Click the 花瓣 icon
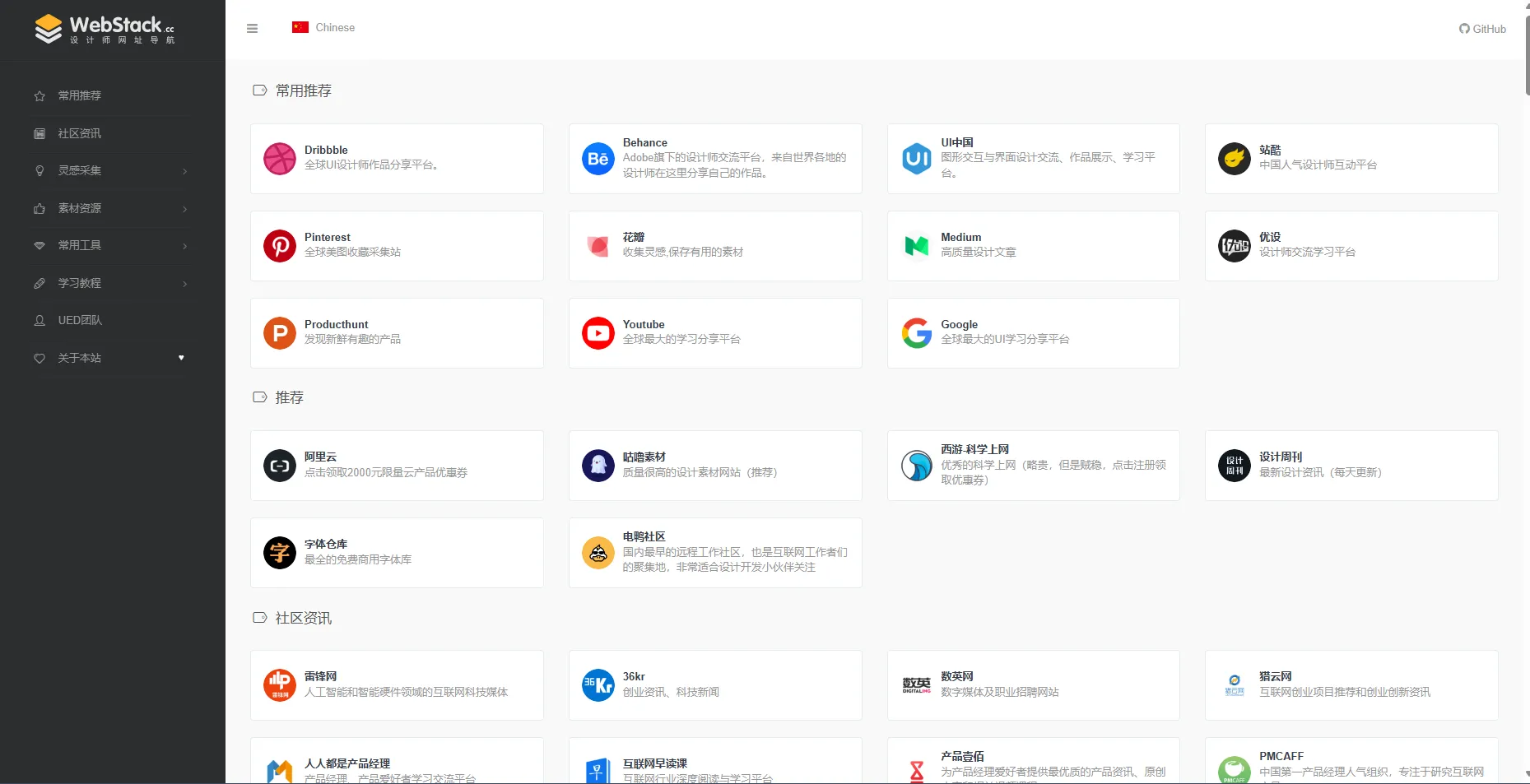This screenshot has height=784, width=1530. click(x=598, y=246)
